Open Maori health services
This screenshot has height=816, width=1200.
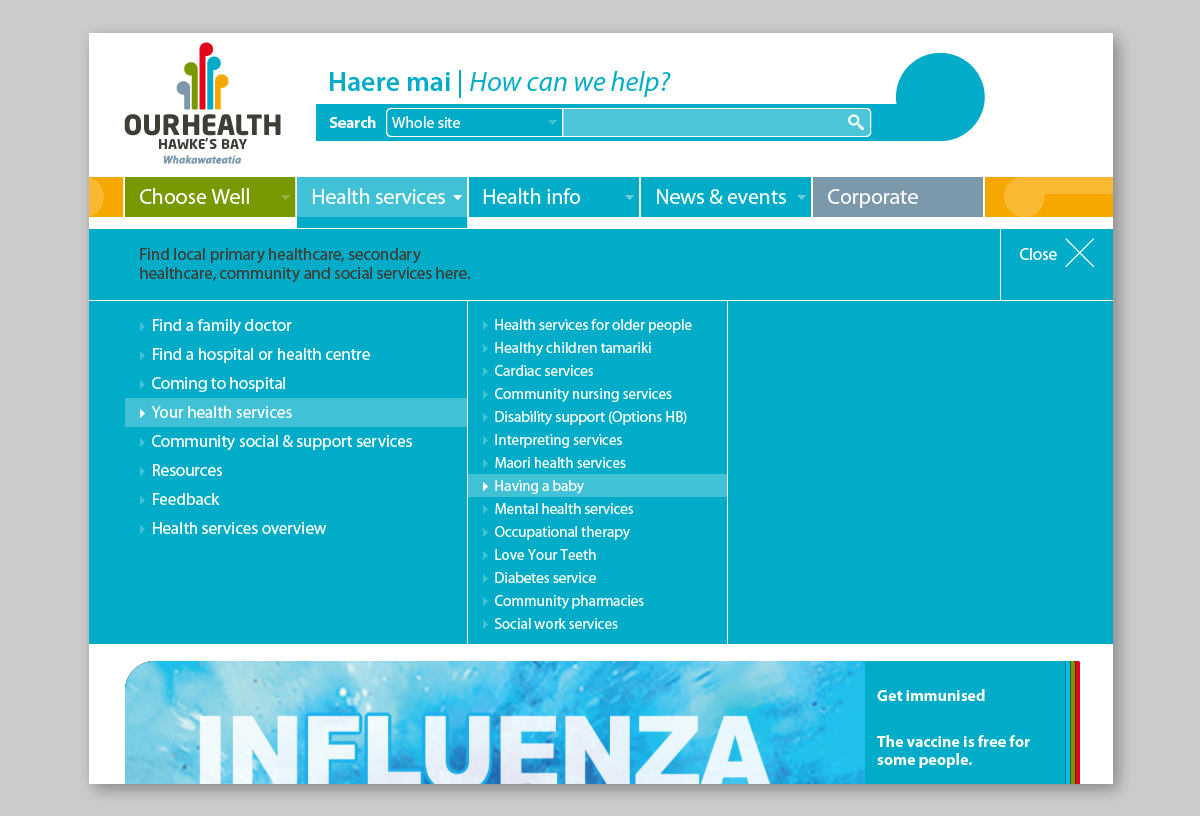point(560,463)
